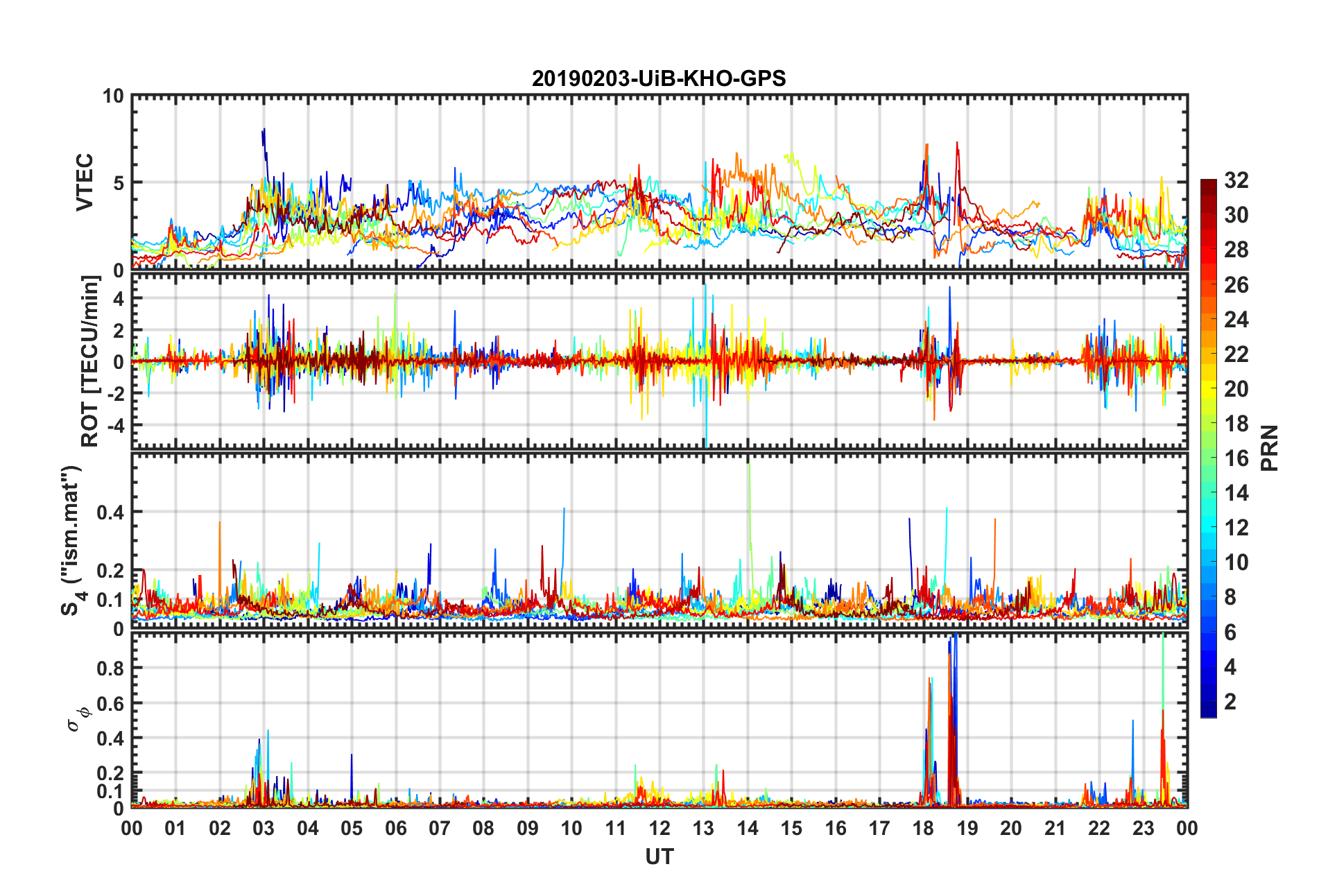Click x-axis hour tick 18

coord(923,828)
